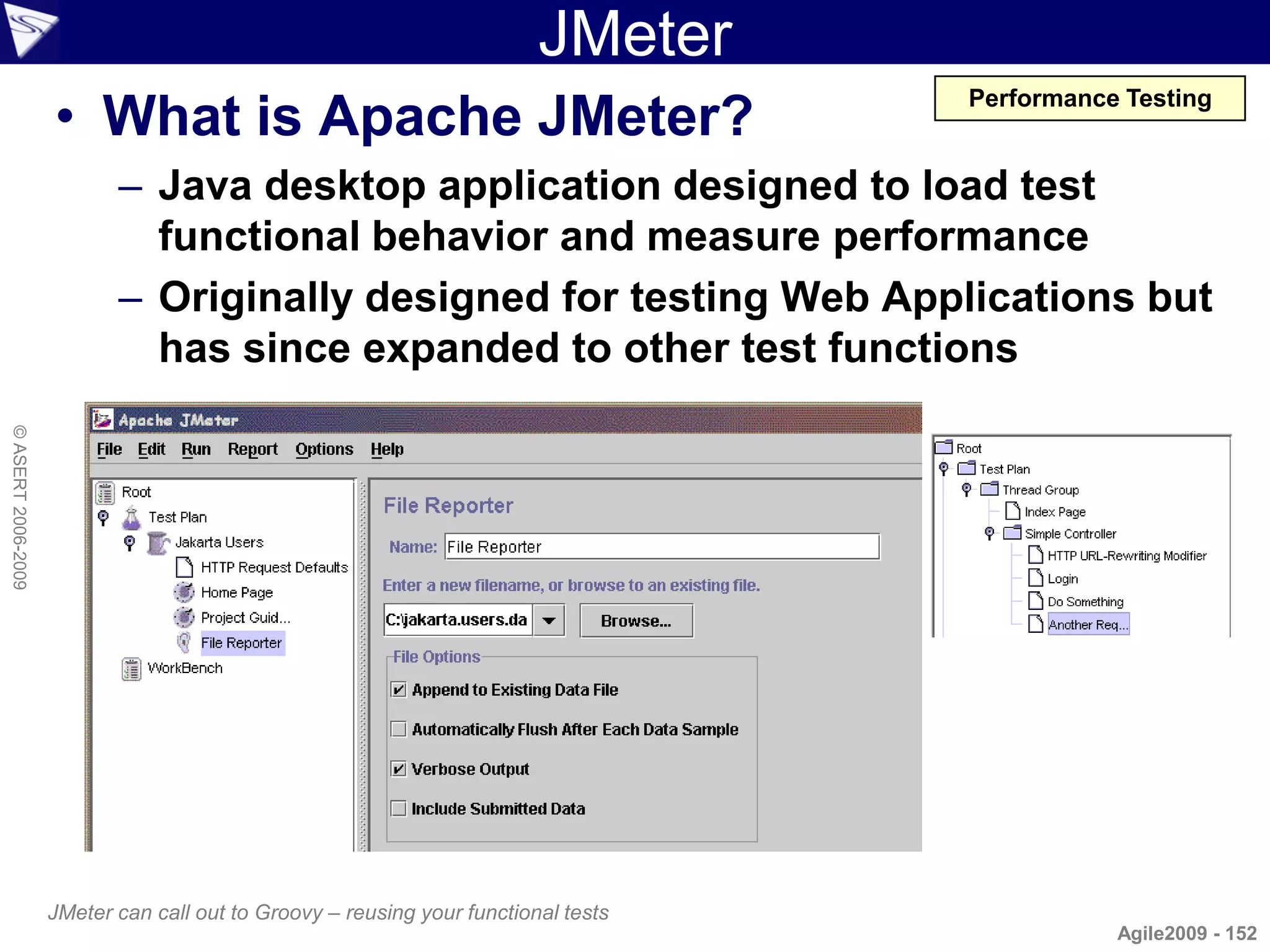The width and height of the screenshot is (1270, 952).
Task: Open the Options menu
Action: (x=324, y=449)
